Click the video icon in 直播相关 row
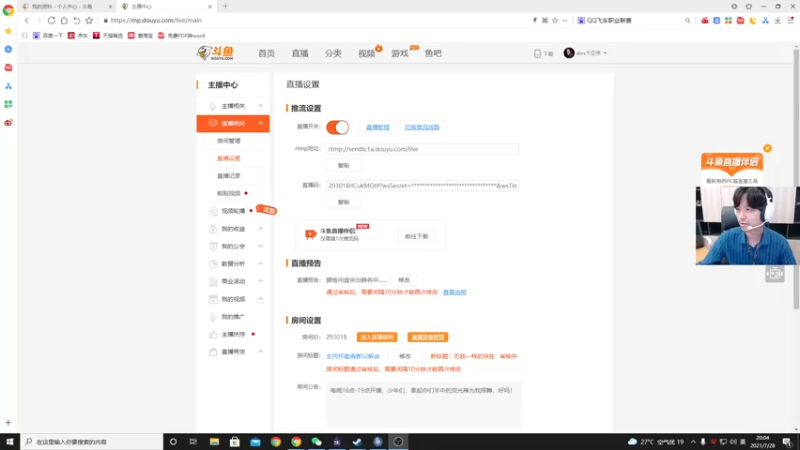This screenshot has width=800, height=450. pyautogui.click(x=213, y=123)
